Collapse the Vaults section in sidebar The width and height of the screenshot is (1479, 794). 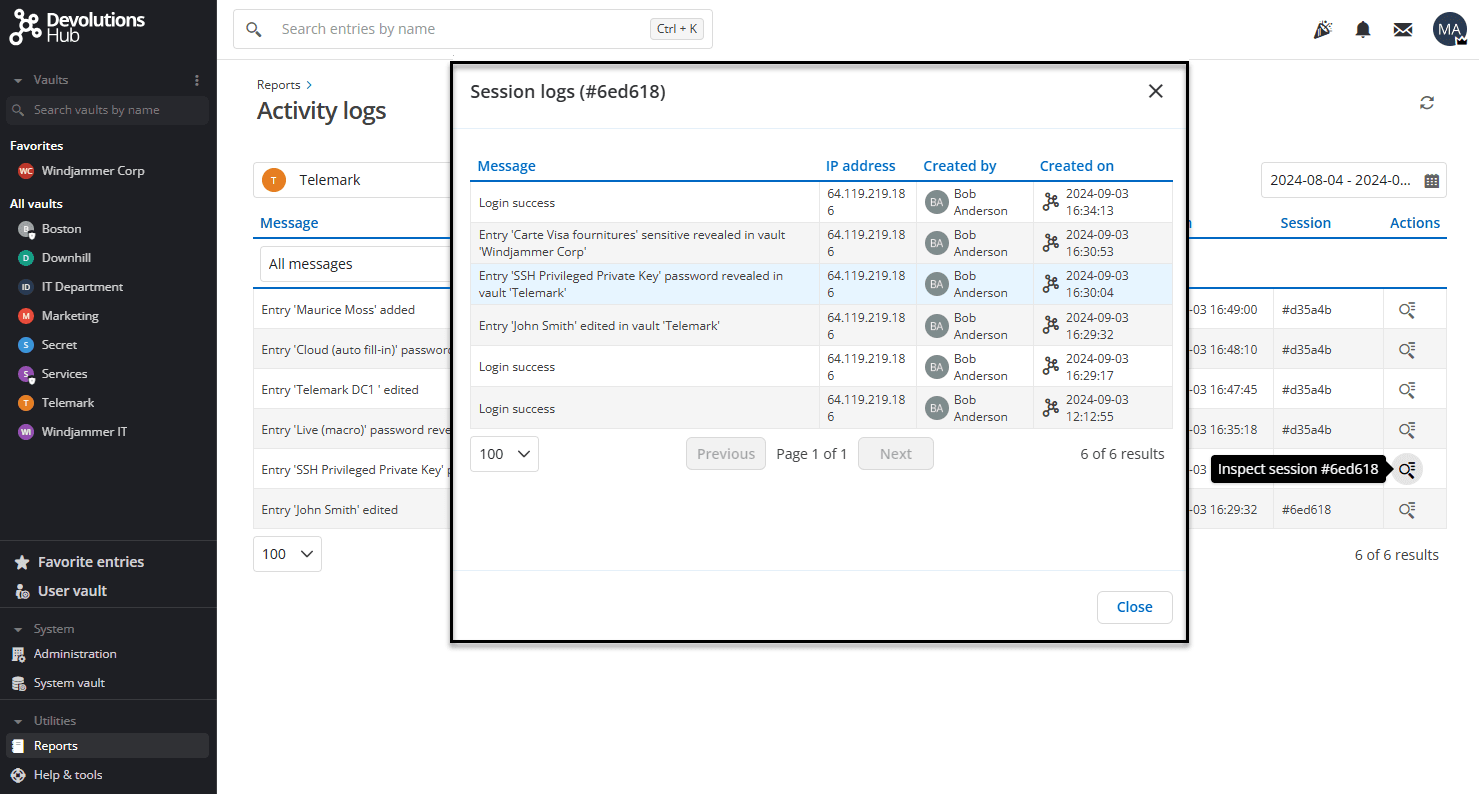click(x=18, y=80)
